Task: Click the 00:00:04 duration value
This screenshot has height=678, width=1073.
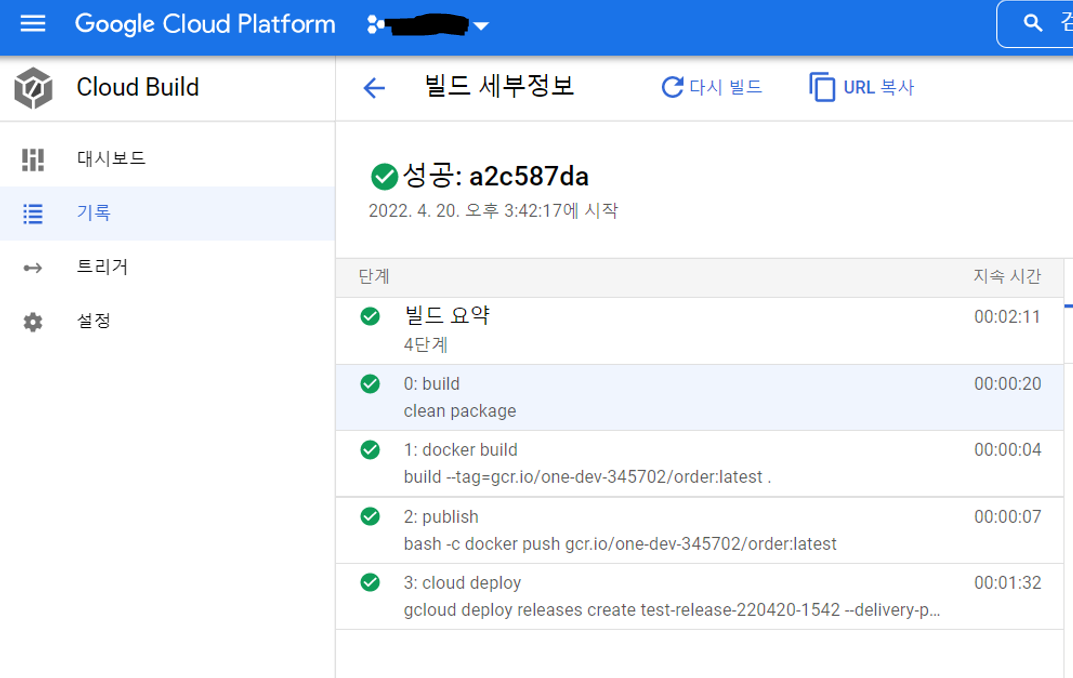Action: [x=1007, y=449]
